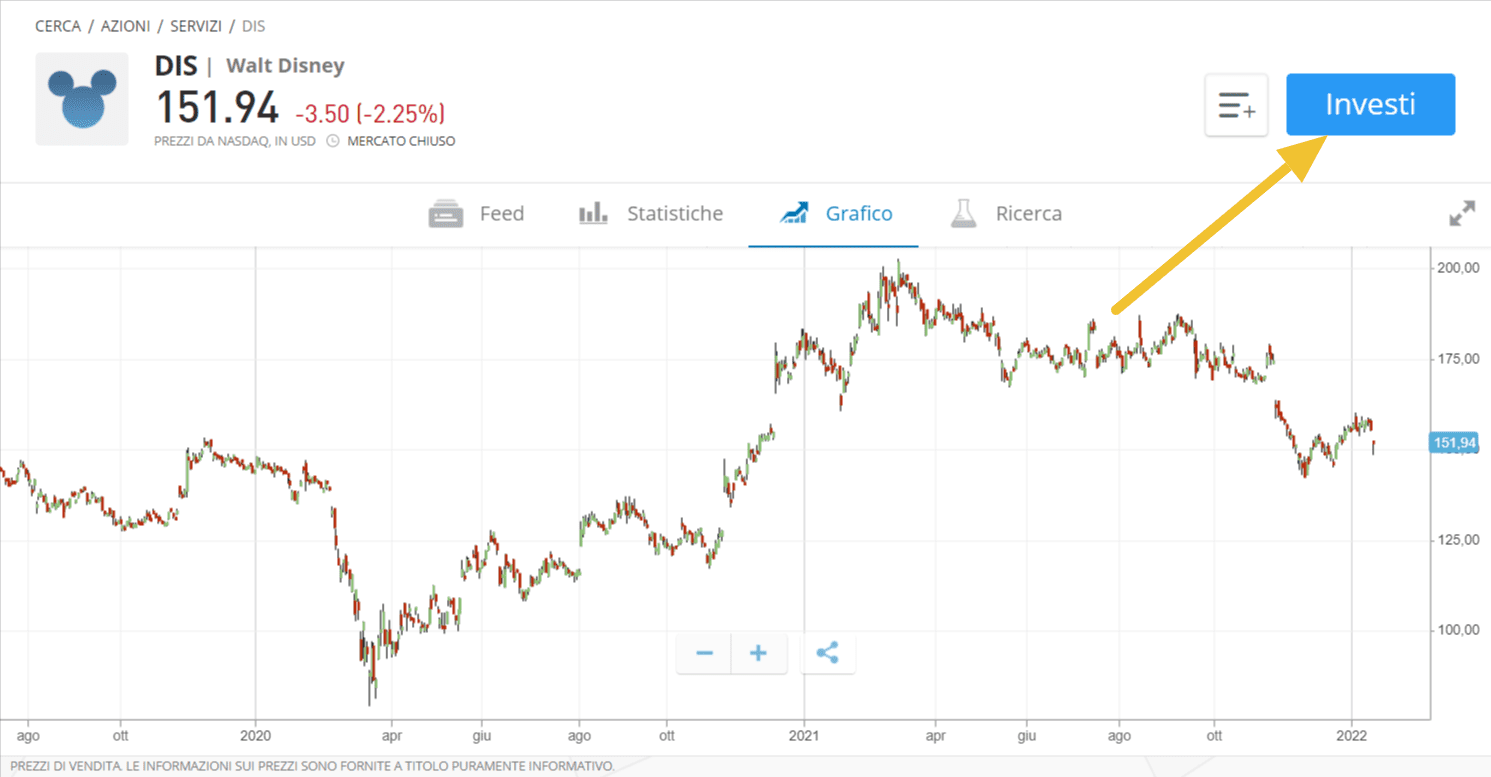Click the clock icon beside MERCATO CHIUSO
Screen dimensions: 1491x777
click(x=333, y=141)
